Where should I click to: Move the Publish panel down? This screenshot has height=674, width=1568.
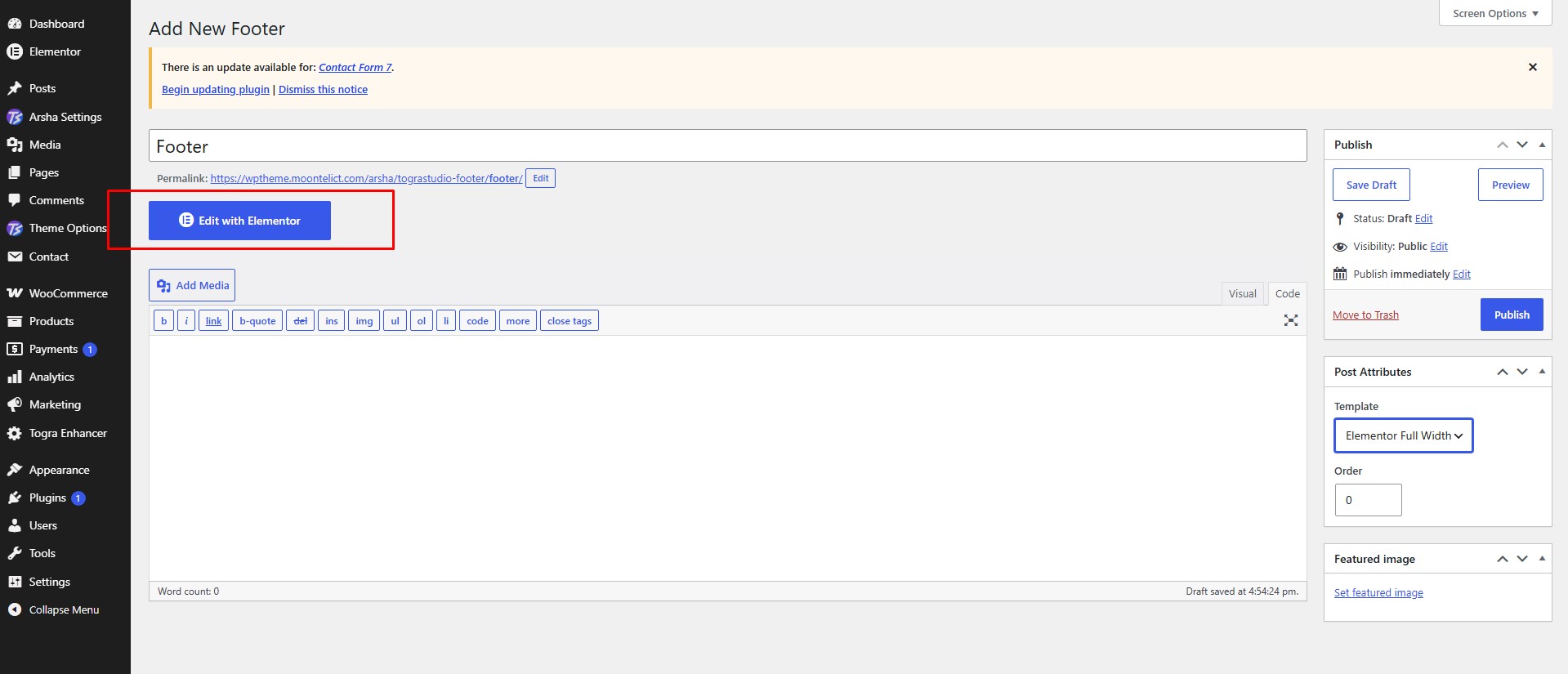pos(1522,145)
